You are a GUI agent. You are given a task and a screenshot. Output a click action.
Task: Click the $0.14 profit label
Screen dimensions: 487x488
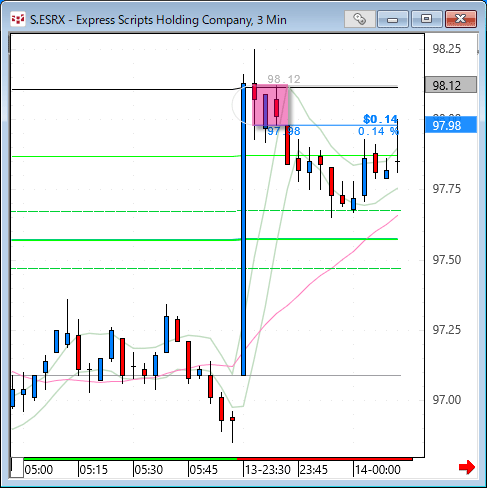380,119
